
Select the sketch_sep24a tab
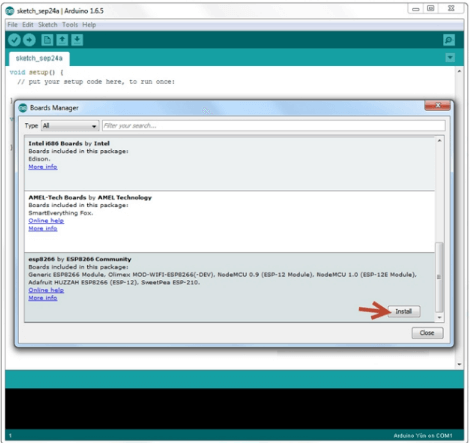click(39, 58)
